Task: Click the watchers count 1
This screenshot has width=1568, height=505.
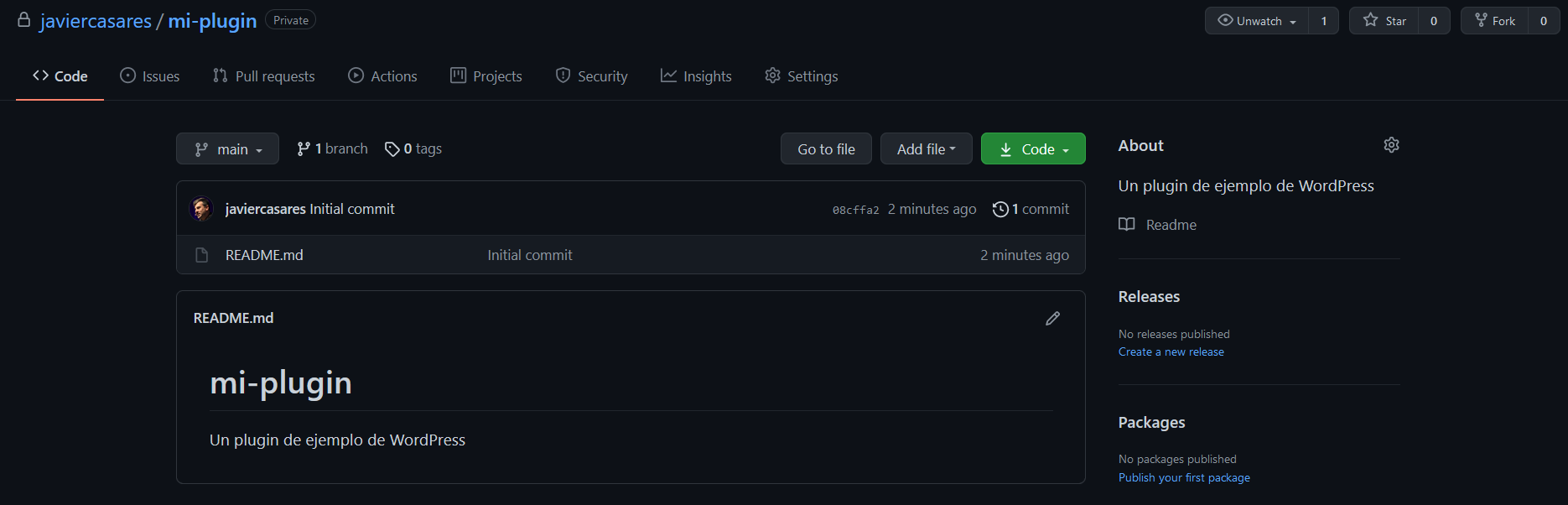Action: coord(1324,21)
